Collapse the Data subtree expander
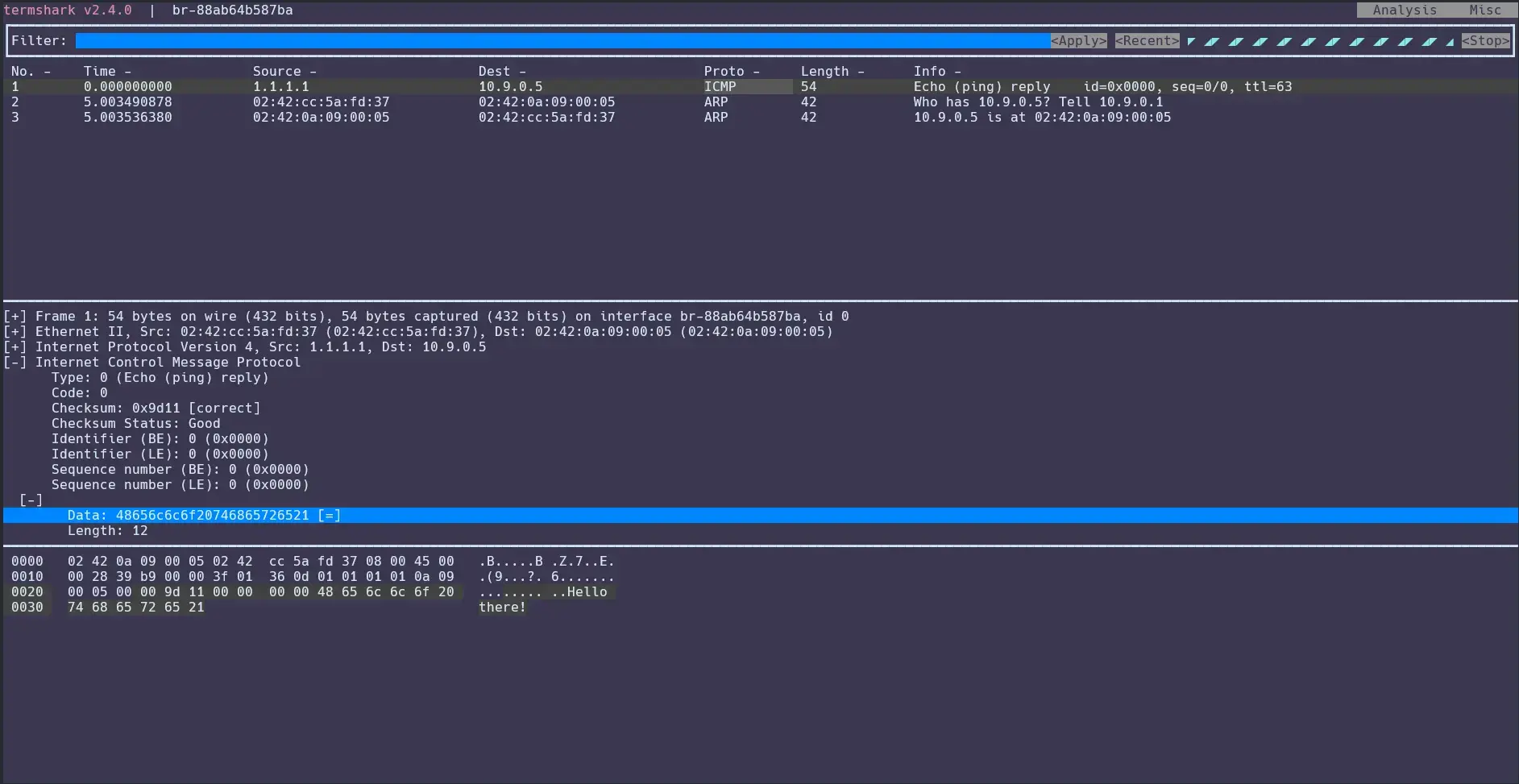Viewport: 1519px width, 784px height. tap(31, 500)
